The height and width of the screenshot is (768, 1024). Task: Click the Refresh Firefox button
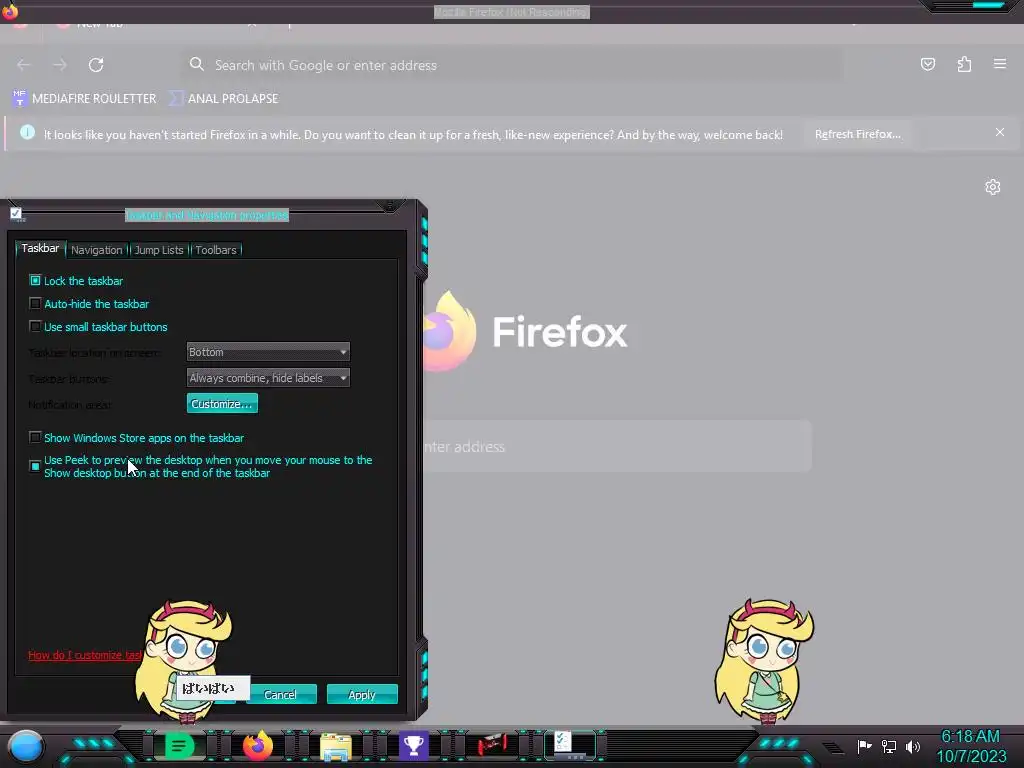(857, 134)
